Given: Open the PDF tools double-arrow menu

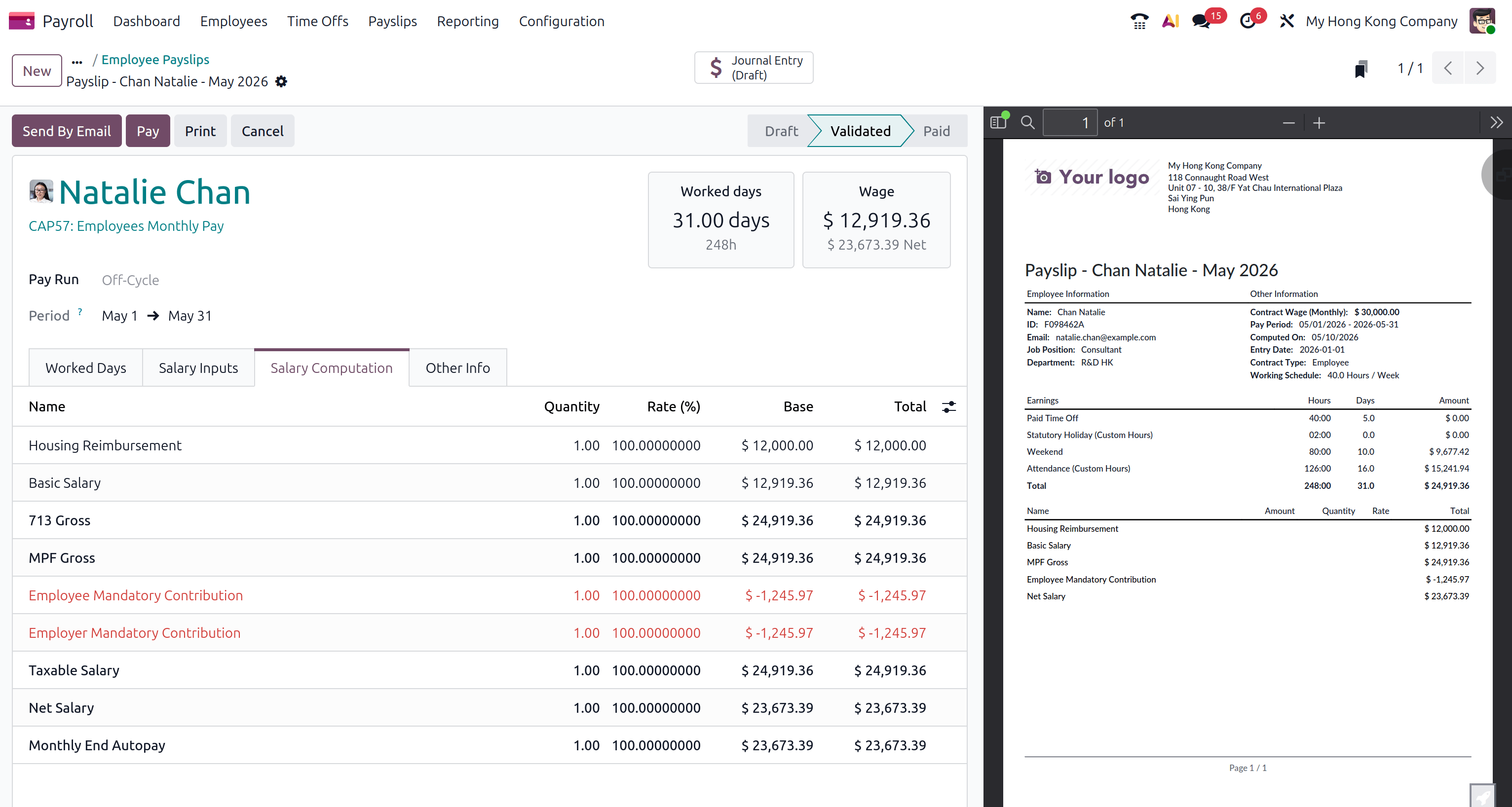Looking at the screenshot, I should tap(1497, 122).
